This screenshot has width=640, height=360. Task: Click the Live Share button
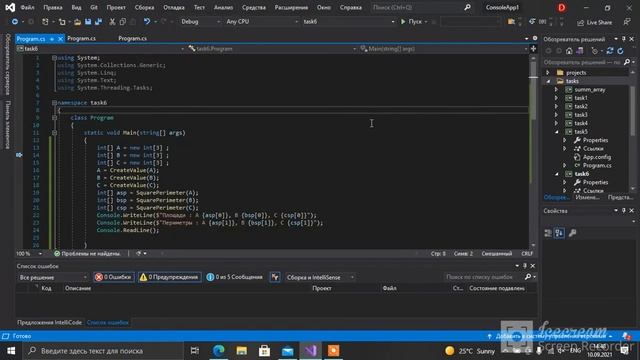pos(594,22)
